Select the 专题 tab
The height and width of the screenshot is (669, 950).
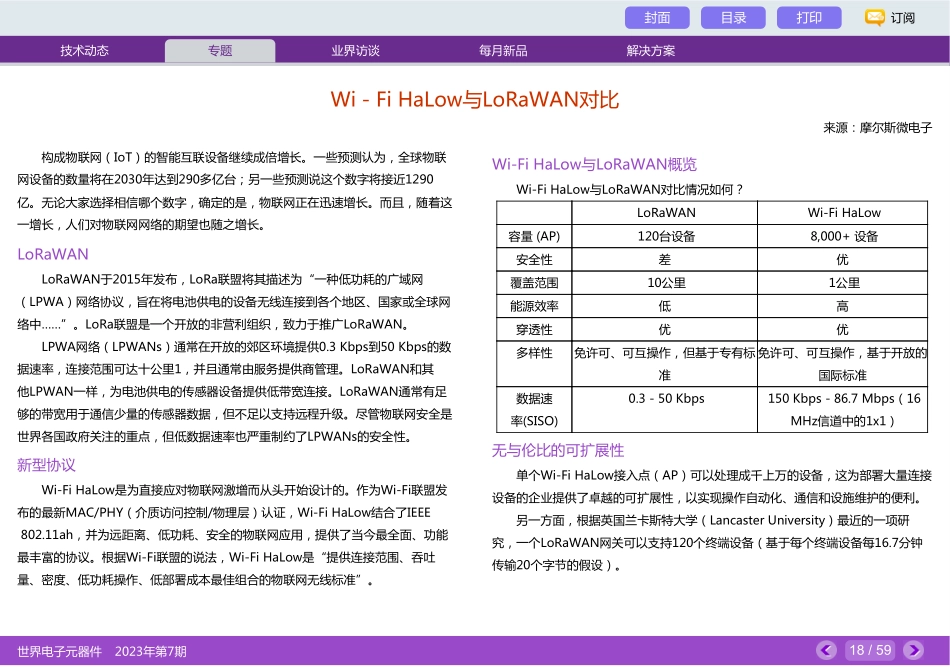pyautogui.click(x=220, y=49)
